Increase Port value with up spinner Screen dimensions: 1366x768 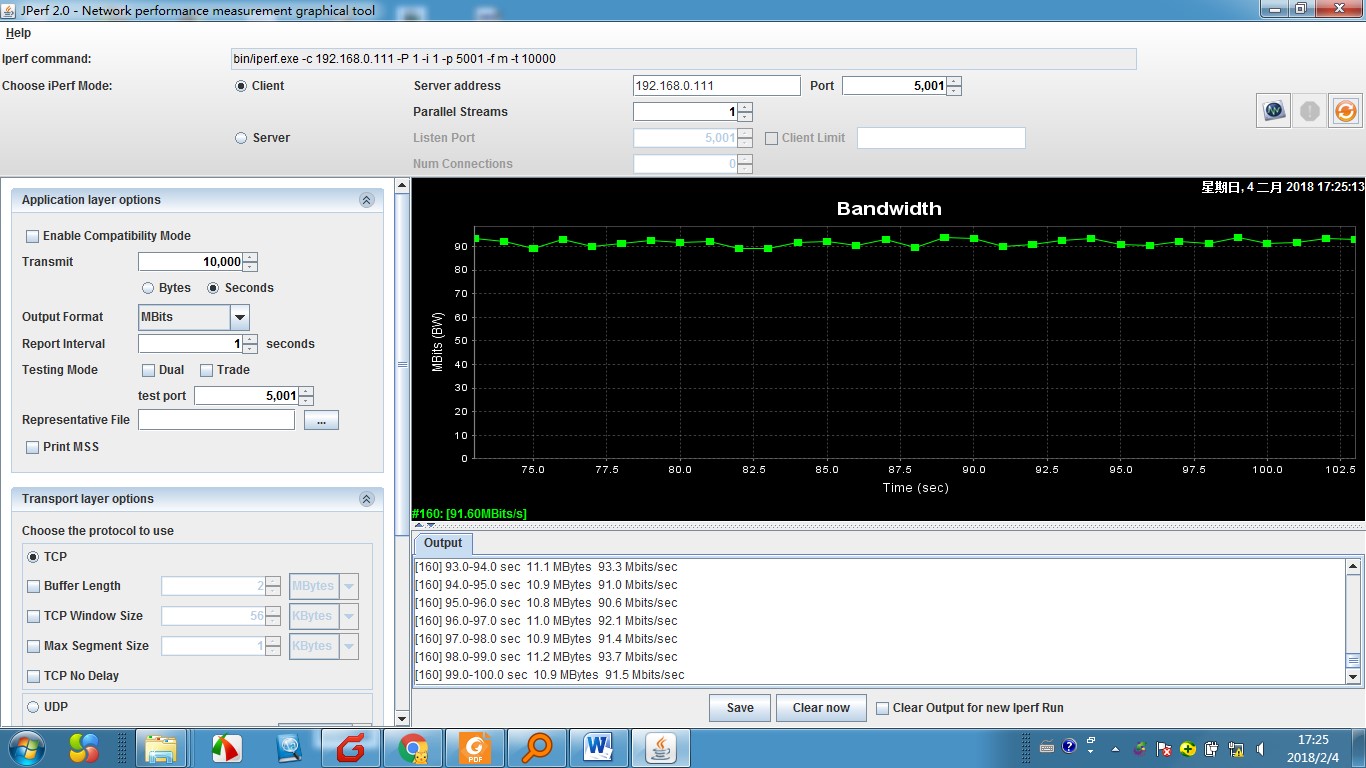point(954,81)
